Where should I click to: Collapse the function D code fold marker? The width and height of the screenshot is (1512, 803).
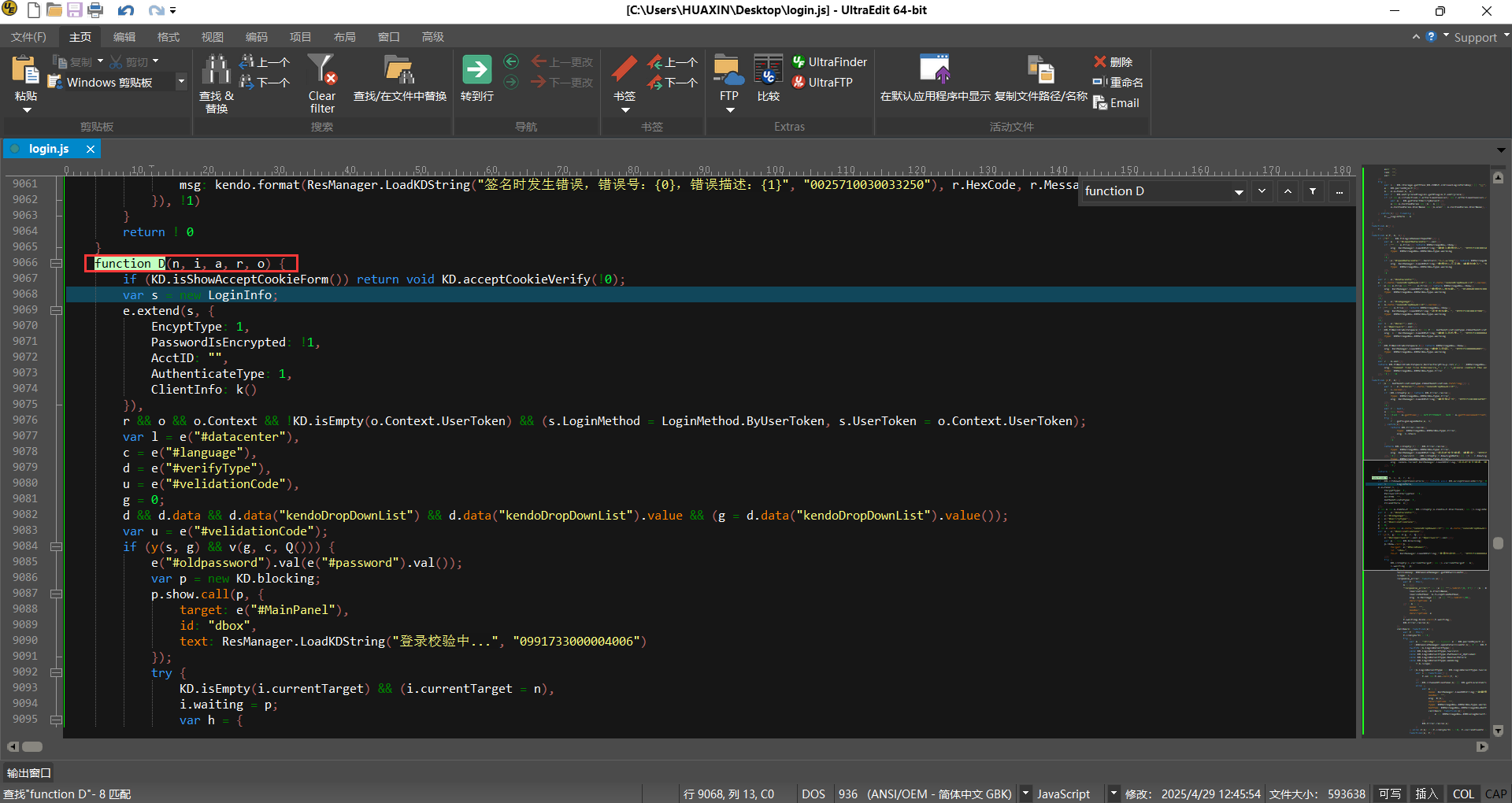click(x=57, y=263)
